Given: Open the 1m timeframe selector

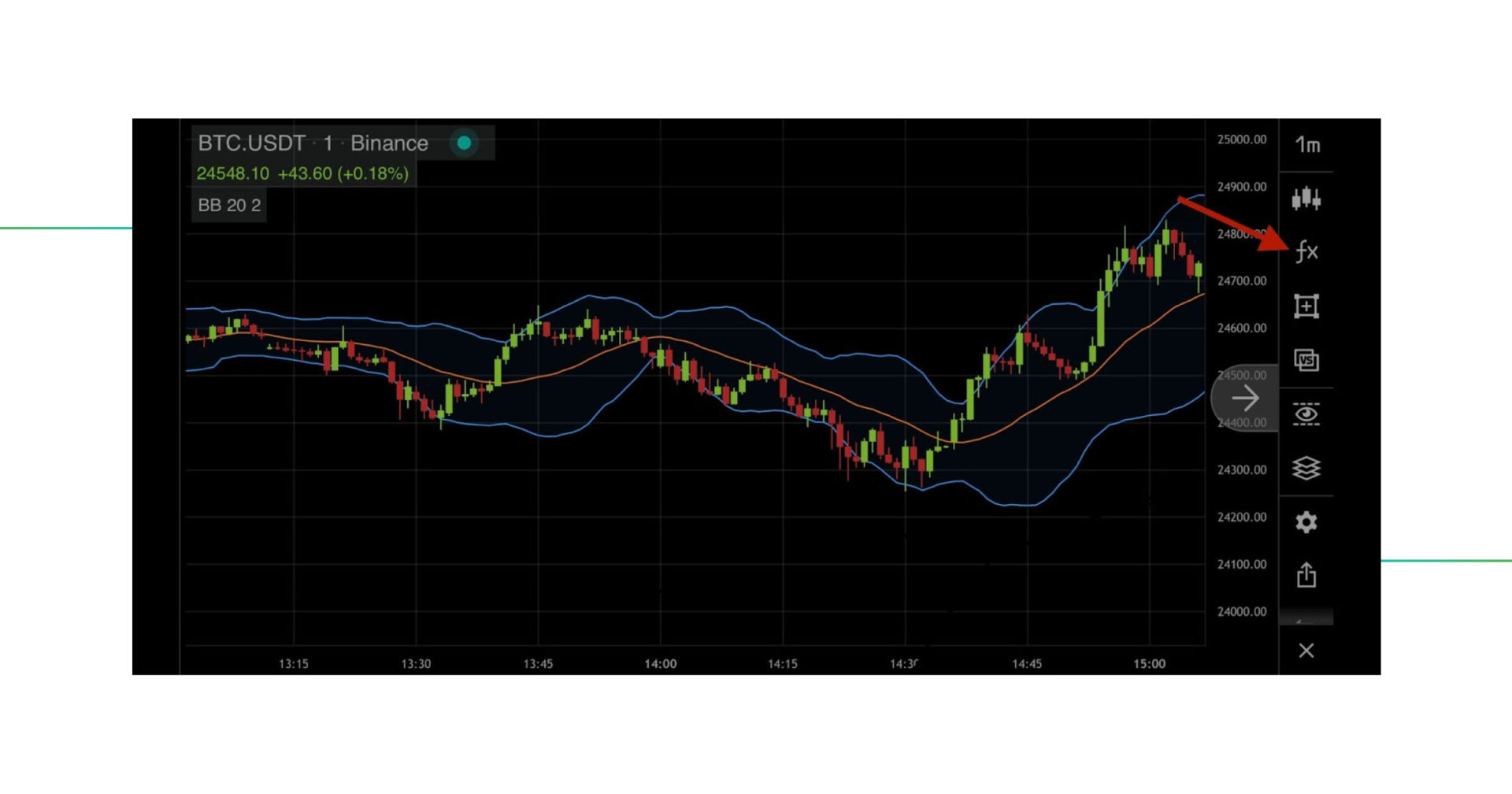Looking at the screenshot, I should 1306,144.
